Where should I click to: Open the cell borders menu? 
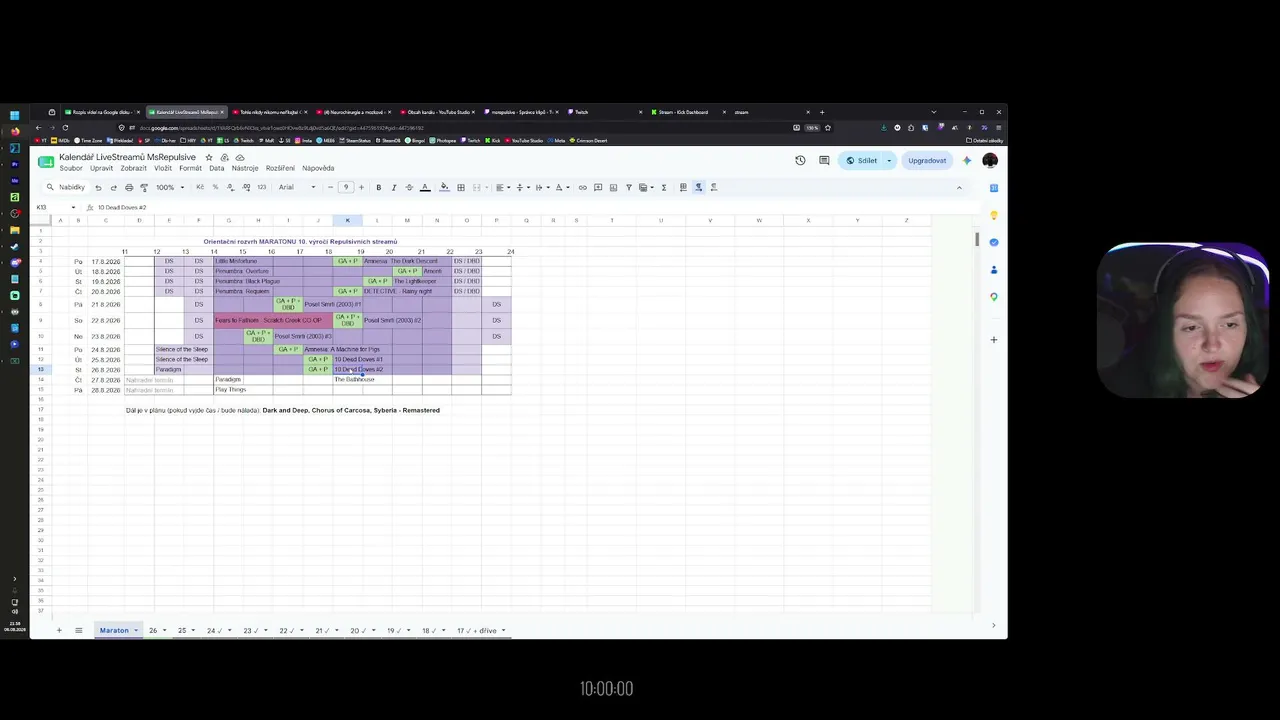tap(460, 187)
